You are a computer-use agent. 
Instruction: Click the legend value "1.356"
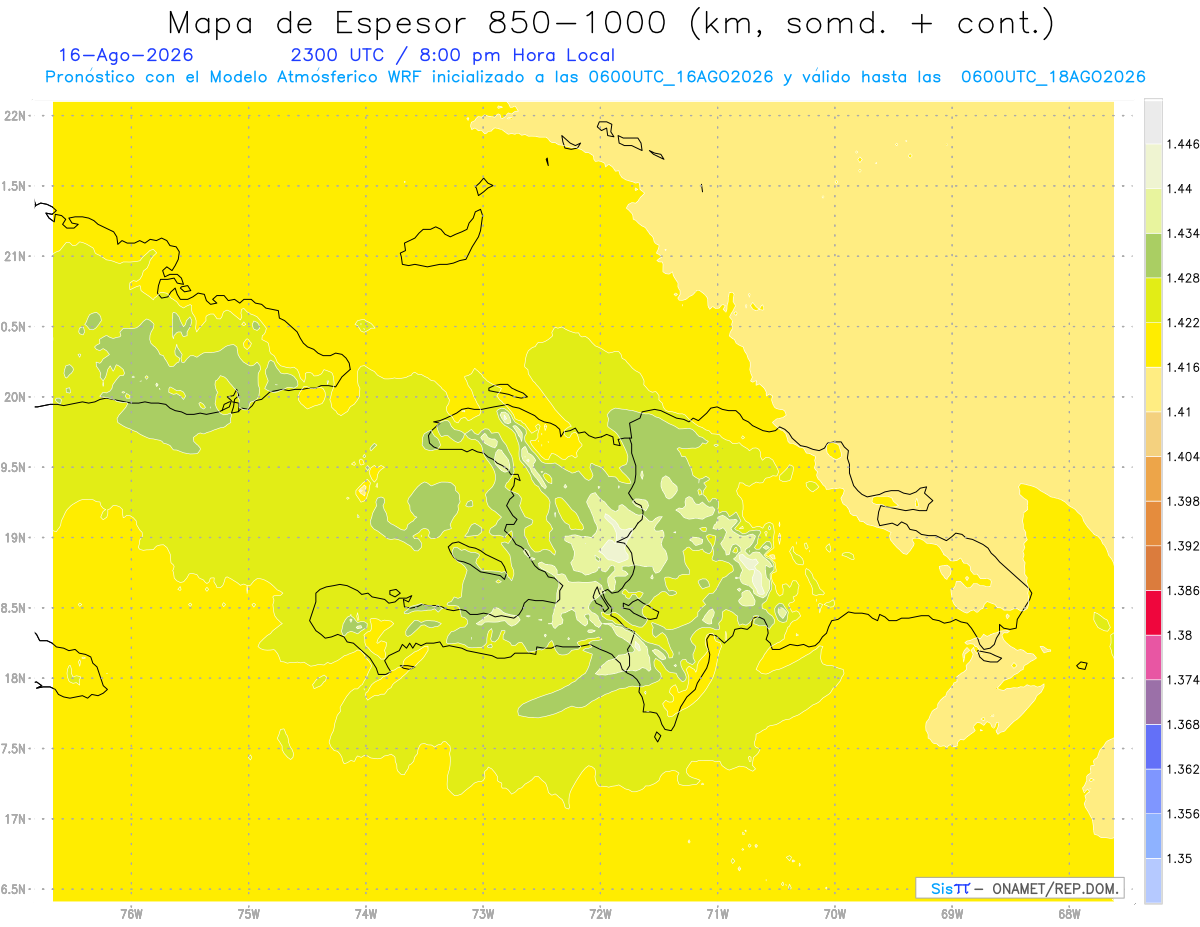tap(1182, 814)
